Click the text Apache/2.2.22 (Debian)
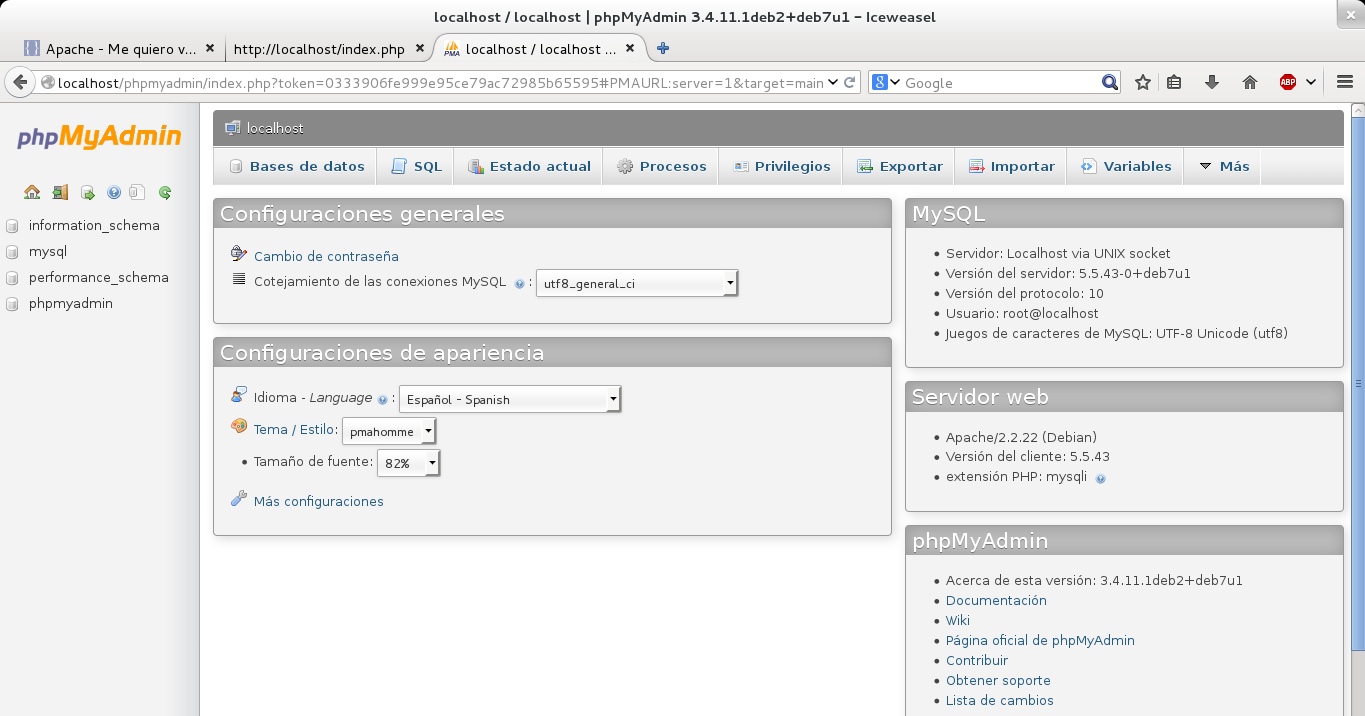The width and height of the screenshot is (1365, 716). click(1021, 438)
